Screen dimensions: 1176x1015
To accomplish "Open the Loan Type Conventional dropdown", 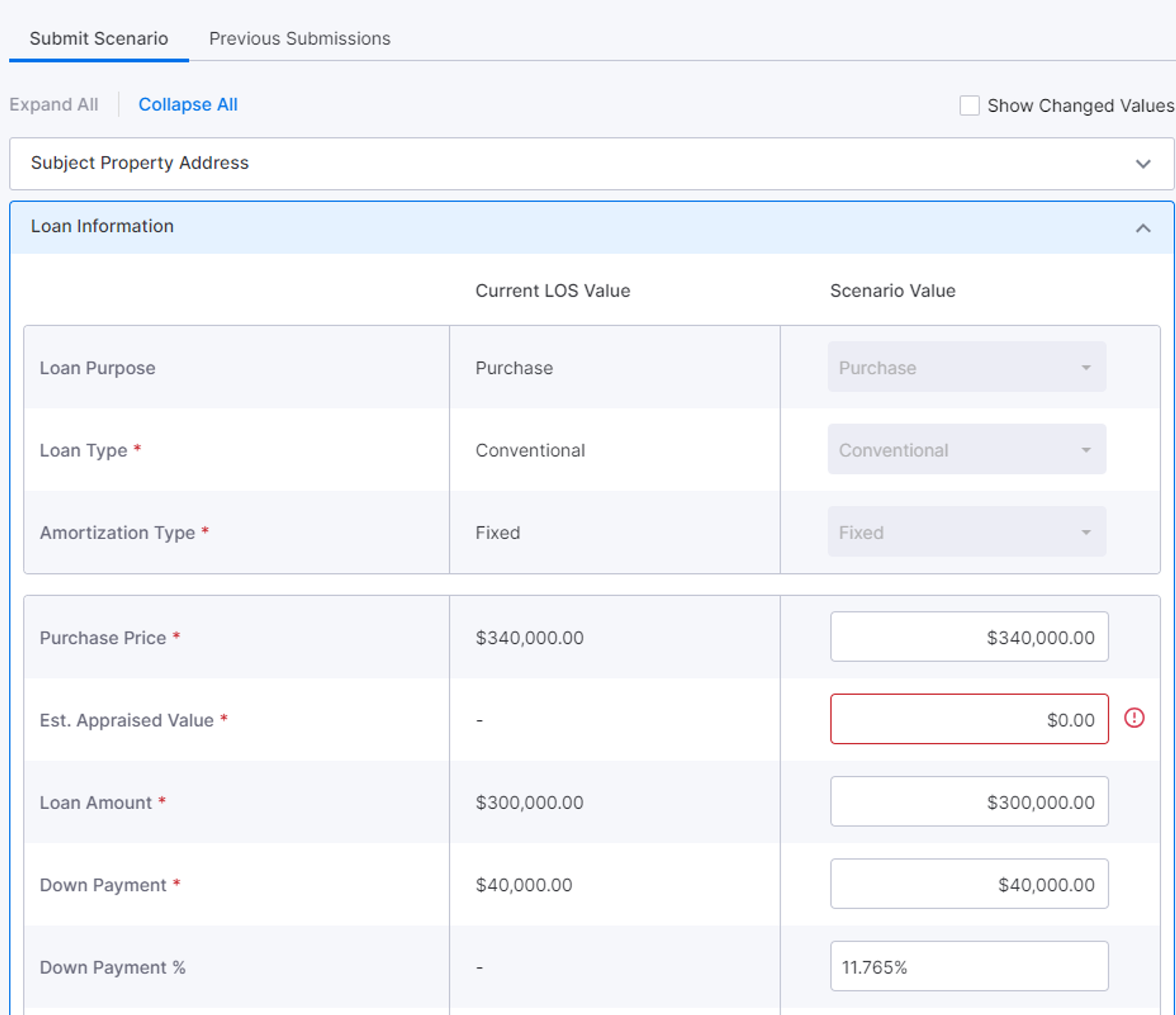I will pyautogui.click(x=966, y=450).
